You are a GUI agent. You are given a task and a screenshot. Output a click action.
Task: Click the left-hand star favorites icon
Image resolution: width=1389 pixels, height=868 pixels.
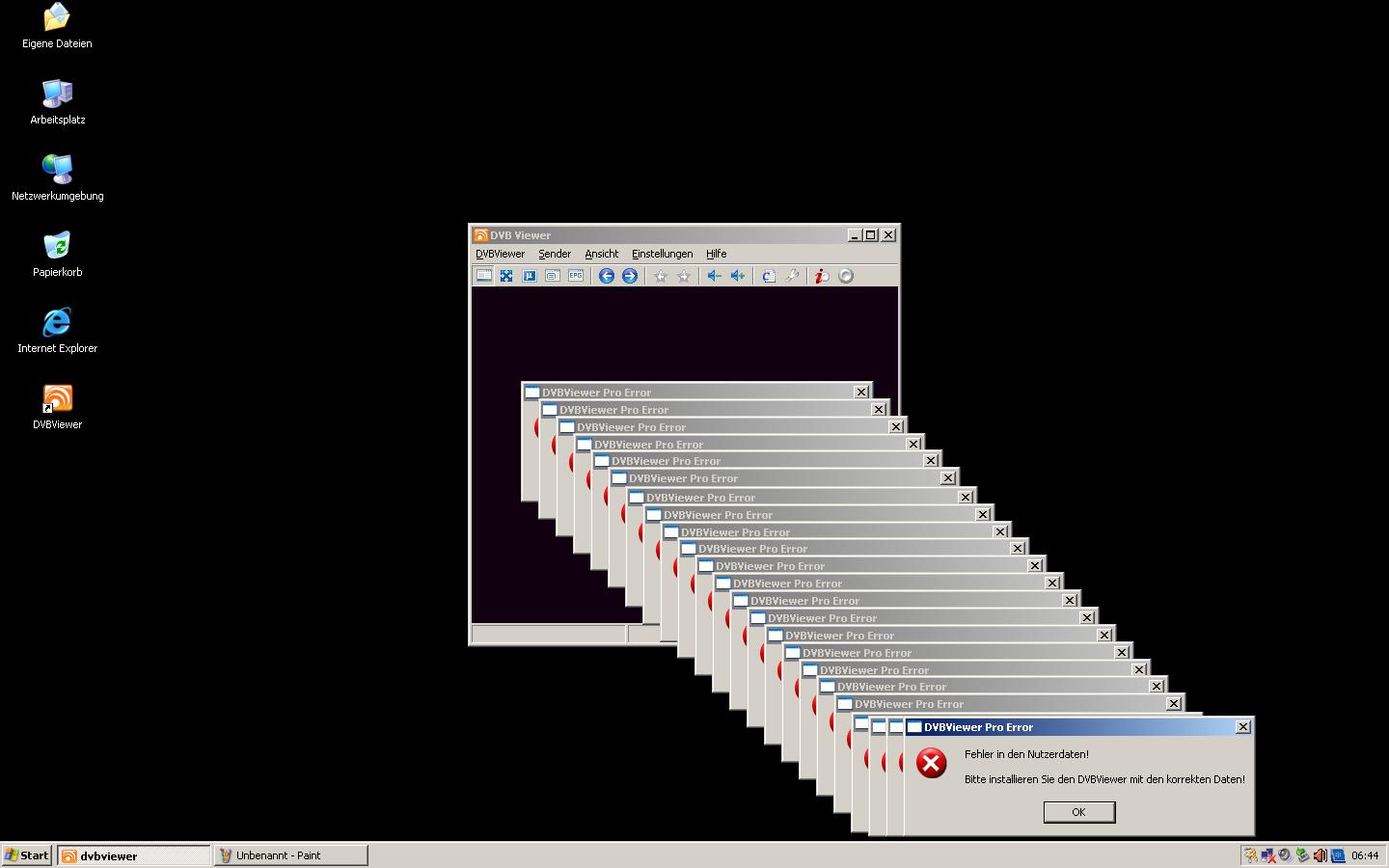[661, 276]
